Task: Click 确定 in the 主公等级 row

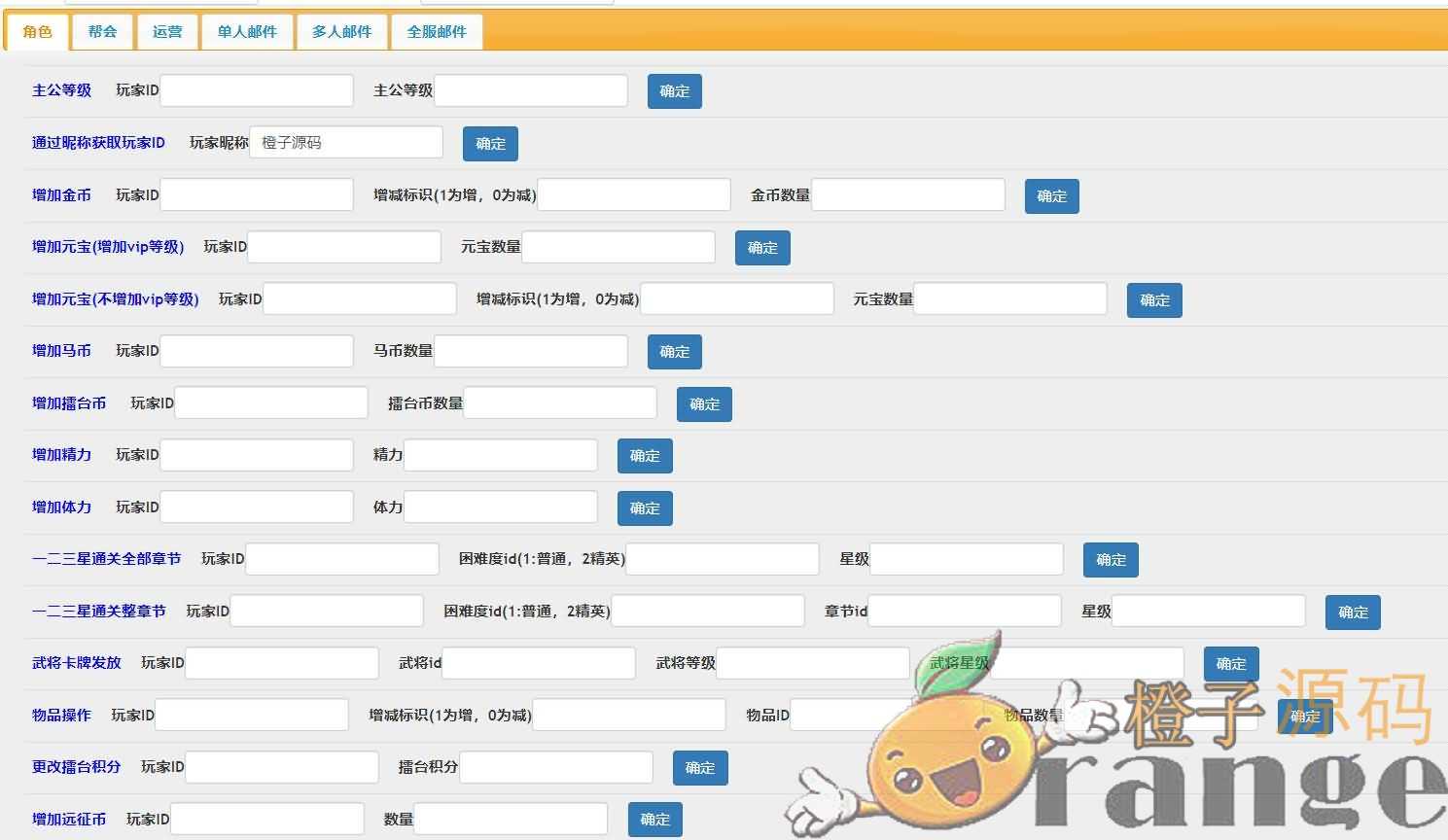Action: click(674, 91)
